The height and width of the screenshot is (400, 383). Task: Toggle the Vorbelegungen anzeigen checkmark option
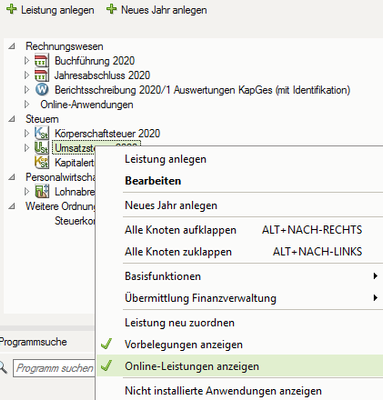click(x=240, y=344)
